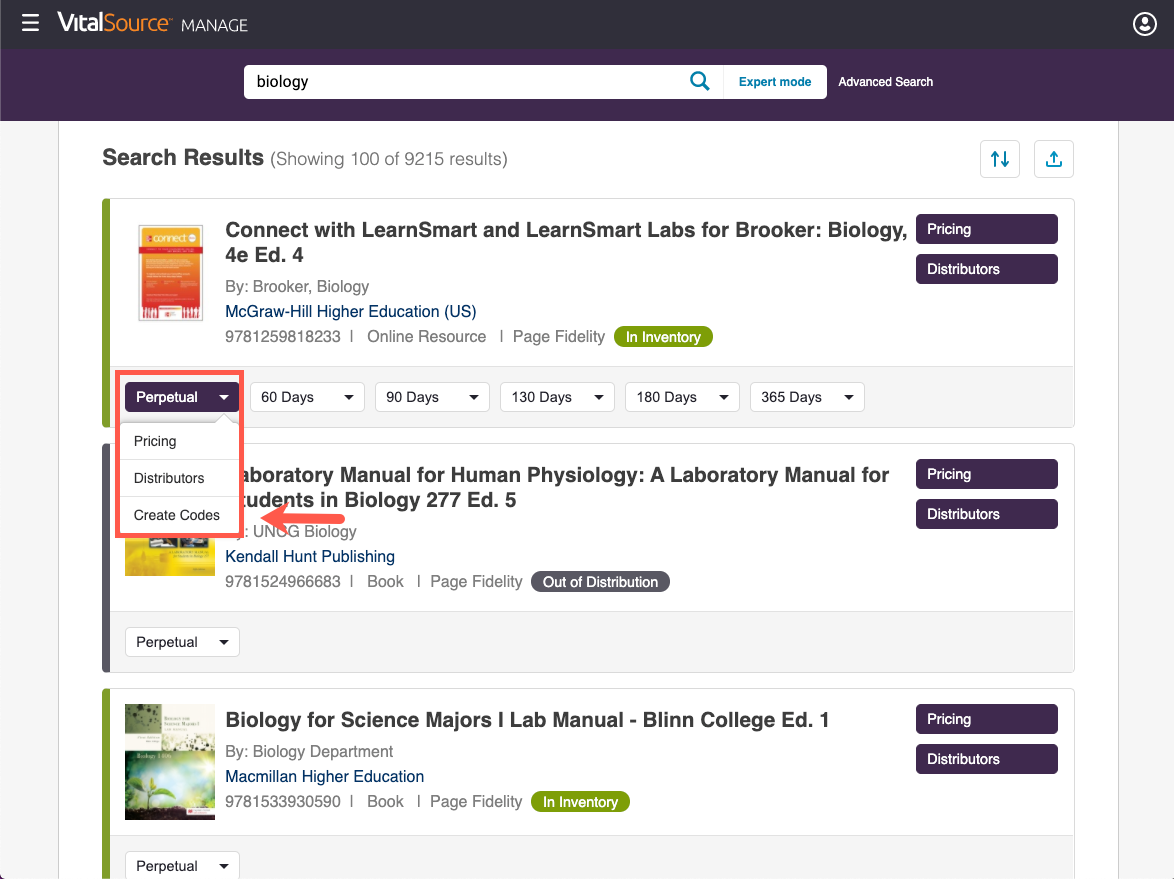
Task: Click ISBN 9781524966683
Action: click(x=283, y=582)
